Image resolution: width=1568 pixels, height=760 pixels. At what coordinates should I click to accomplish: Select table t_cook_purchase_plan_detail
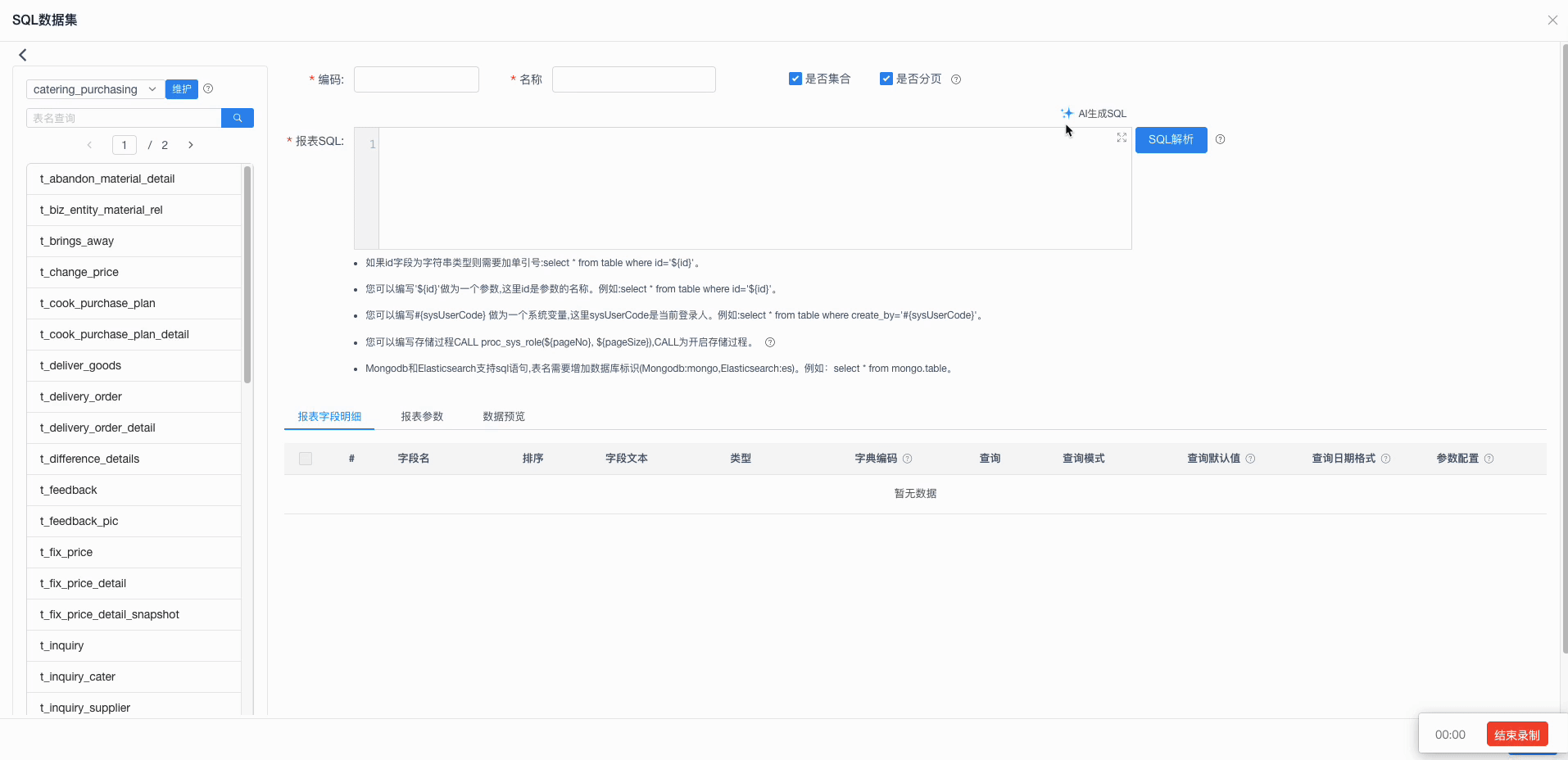pos(134,335)
